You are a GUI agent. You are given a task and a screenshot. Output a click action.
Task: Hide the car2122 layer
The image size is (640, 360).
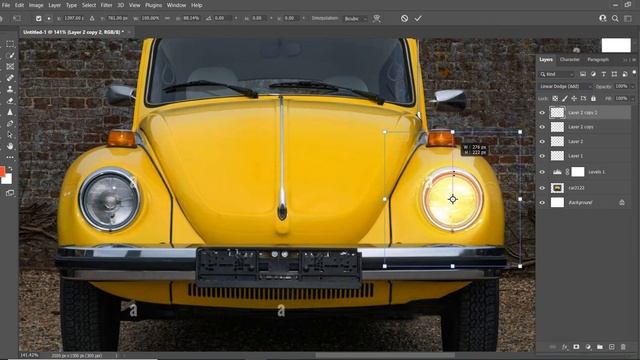542,188
